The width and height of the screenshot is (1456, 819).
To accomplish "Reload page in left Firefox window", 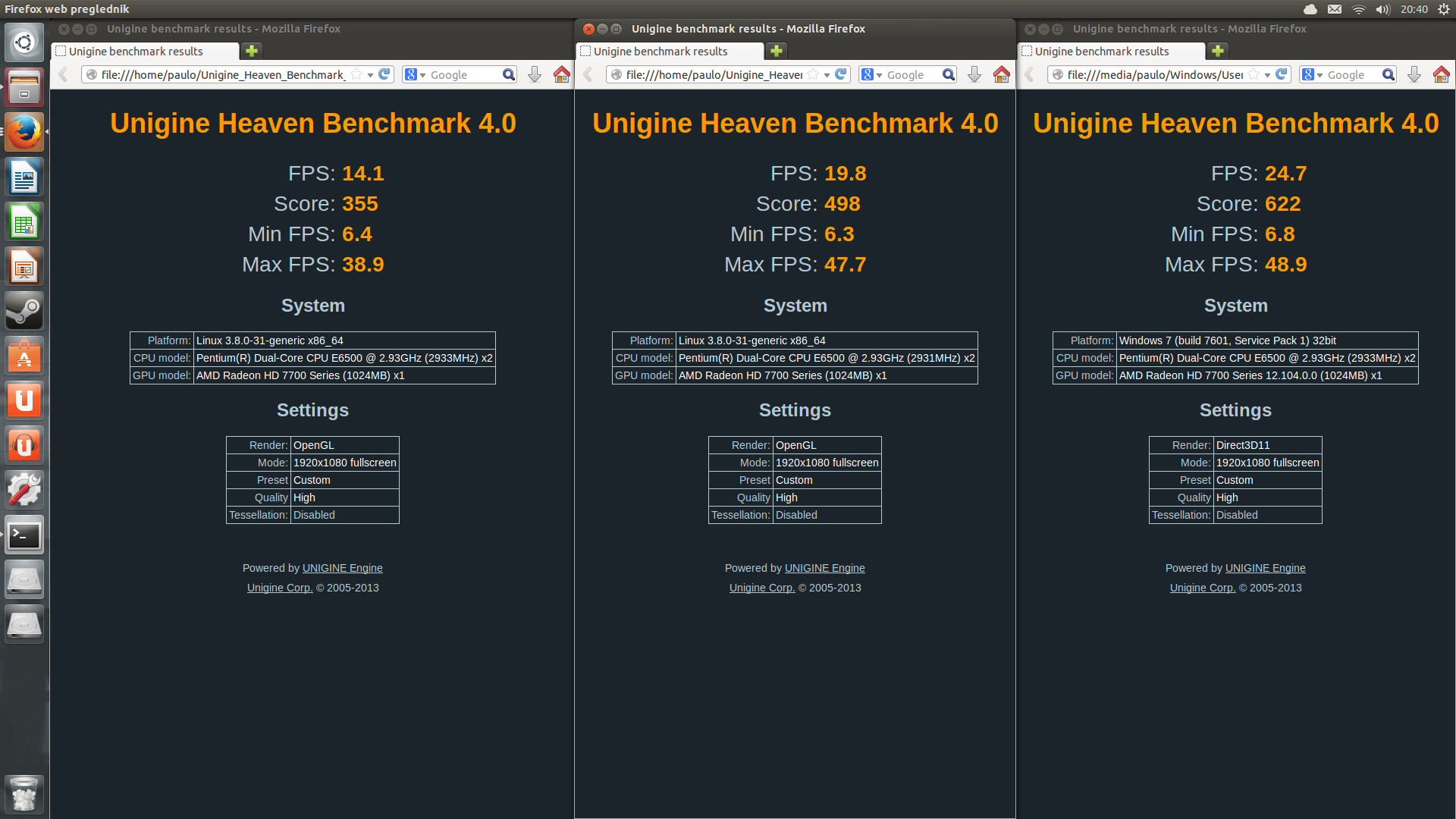I will click(x=384, y=74).
